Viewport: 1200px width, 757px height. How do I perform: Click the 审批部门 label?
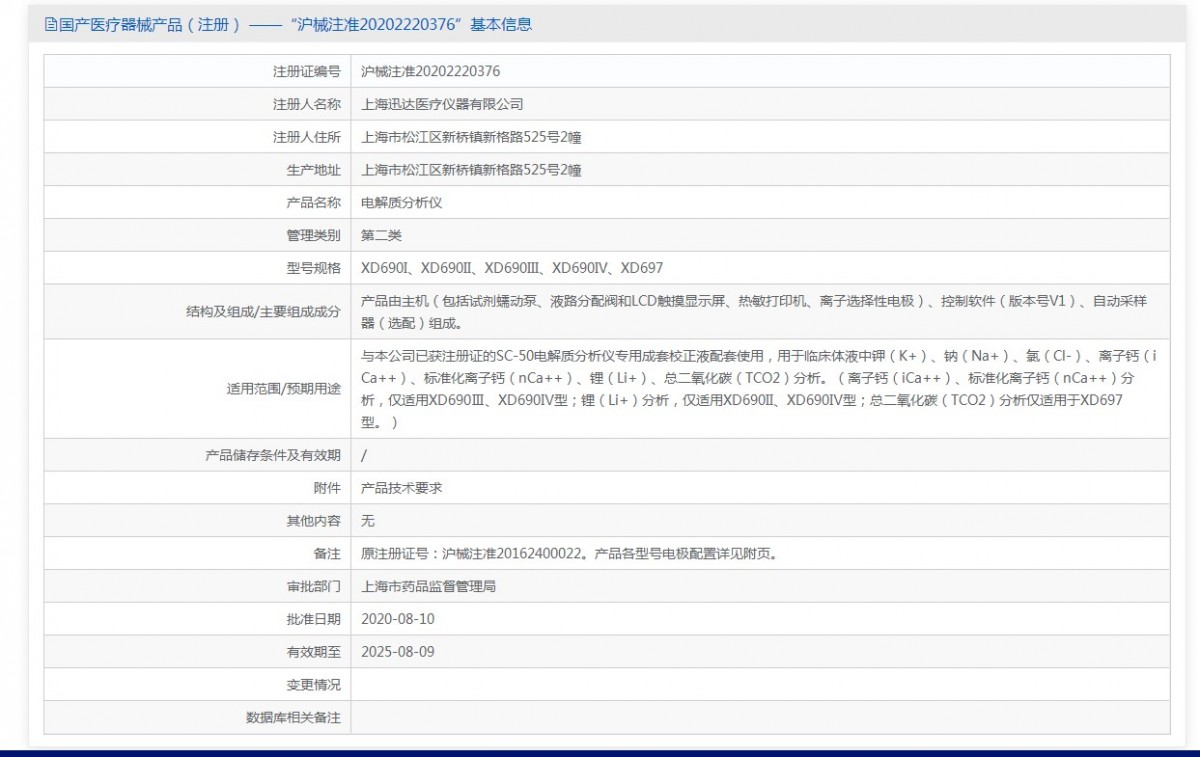313,586
